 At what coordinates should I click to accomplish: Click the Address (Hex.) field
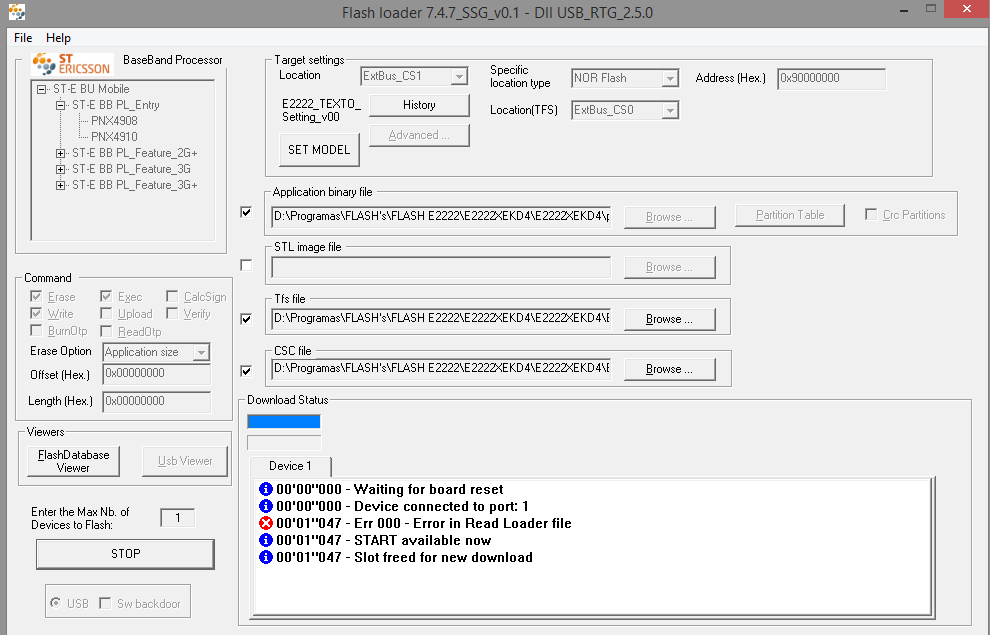[x=831, y=78]
